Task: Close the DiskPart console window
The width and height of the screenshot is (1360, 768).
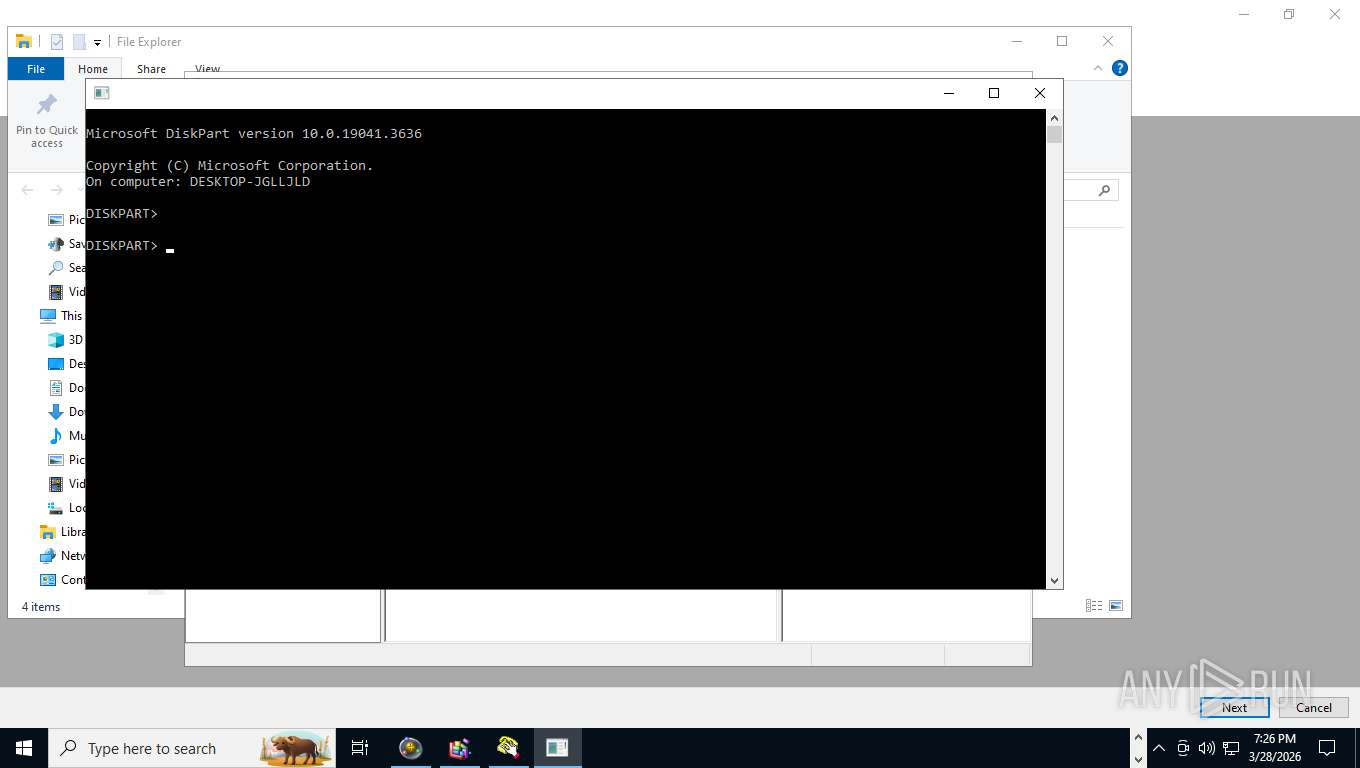Action: click(x=1040, y=93)
